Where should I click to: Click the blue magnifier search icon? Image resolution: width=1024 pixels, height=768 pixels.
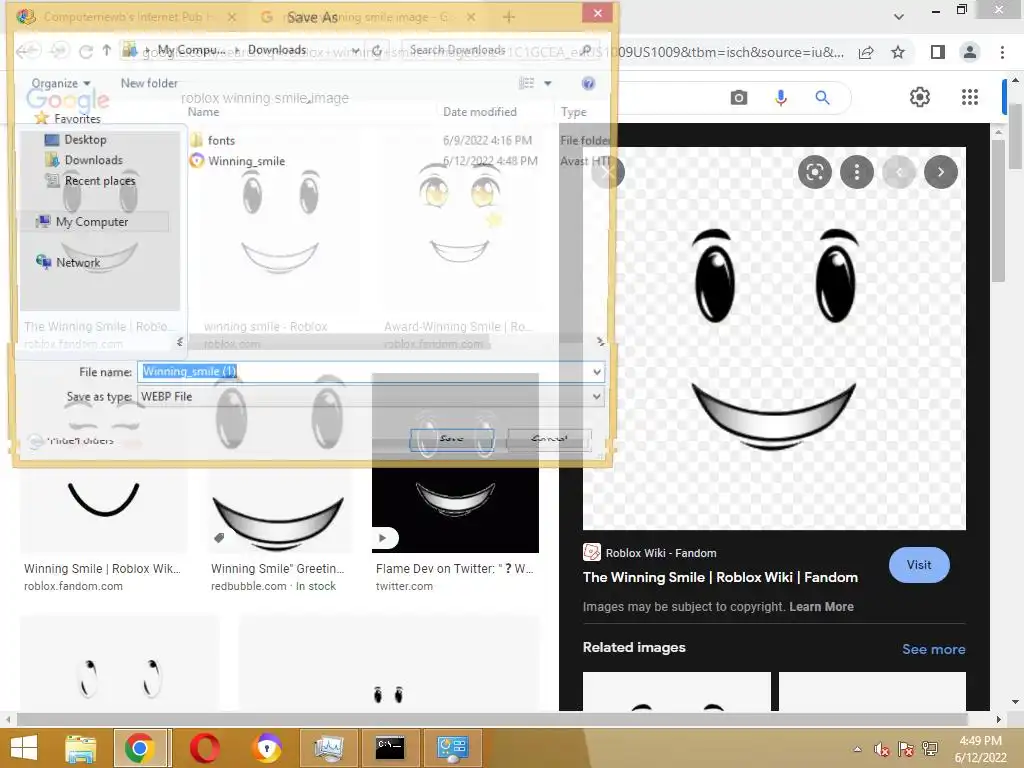822,98
